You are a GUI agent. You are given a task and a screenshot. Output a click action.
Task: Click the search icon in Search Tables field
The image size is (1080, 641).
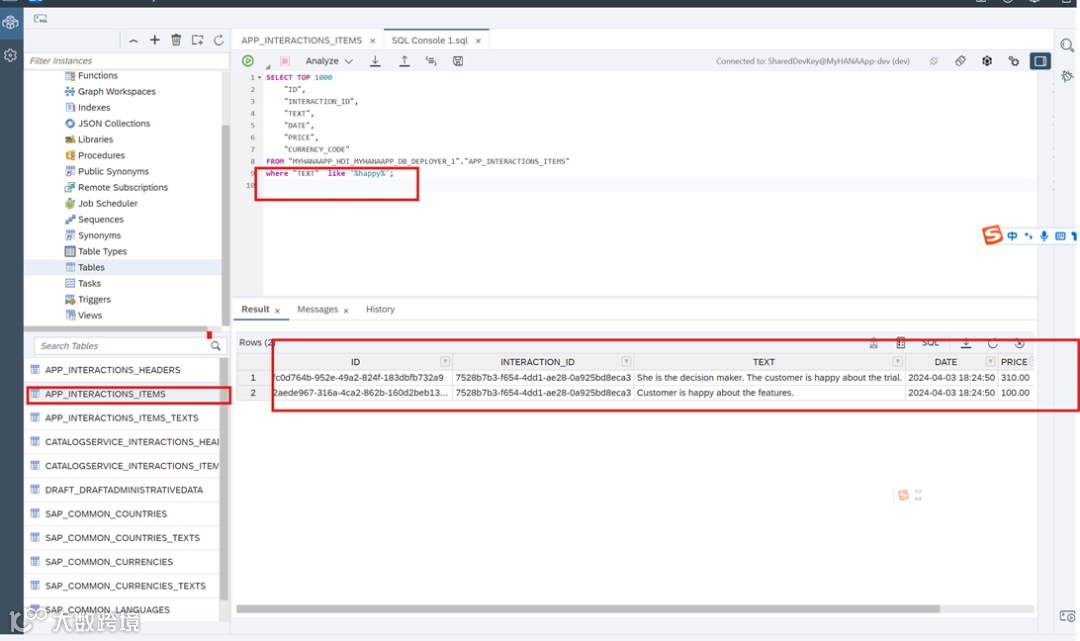216,346
